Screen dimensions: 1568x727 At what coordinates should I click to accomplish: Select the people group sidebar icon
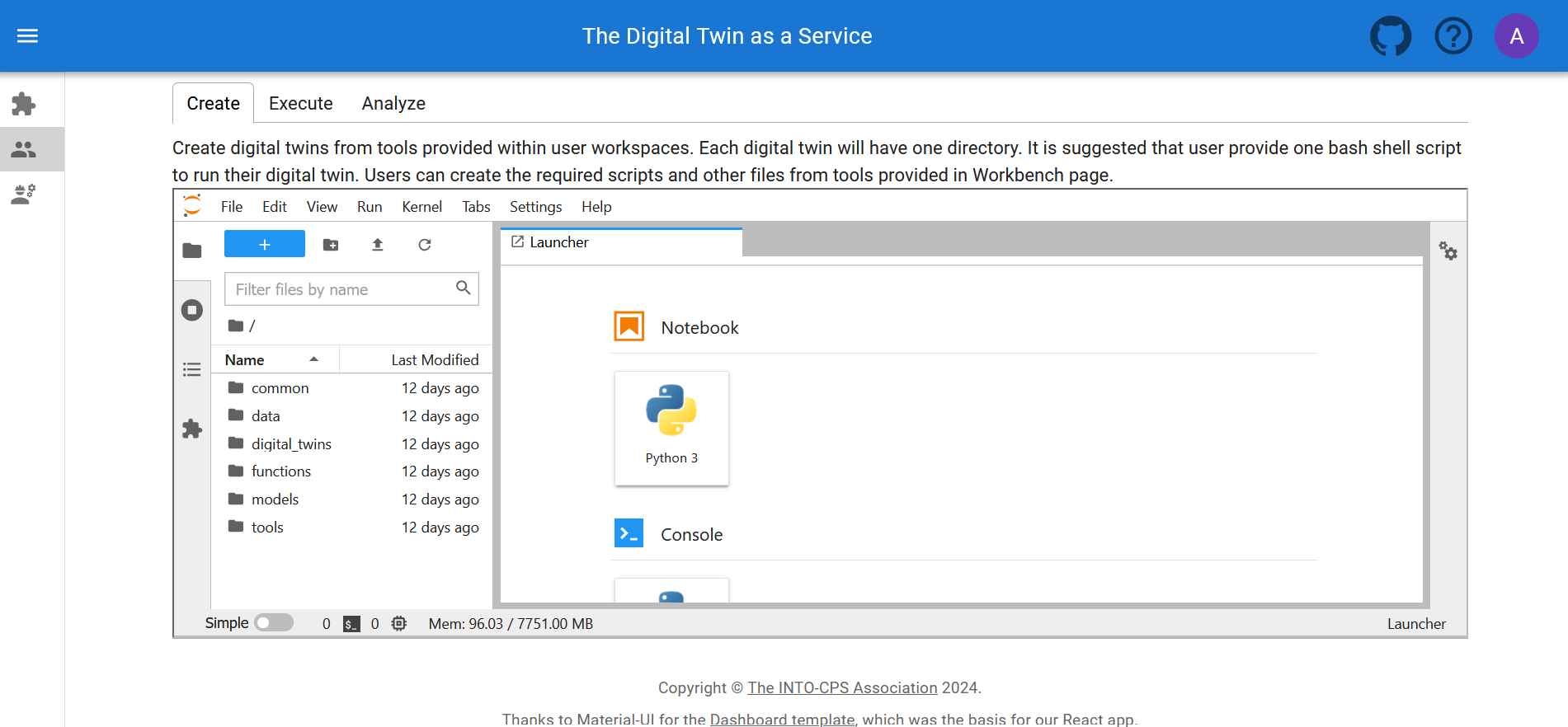pos(24,149)
